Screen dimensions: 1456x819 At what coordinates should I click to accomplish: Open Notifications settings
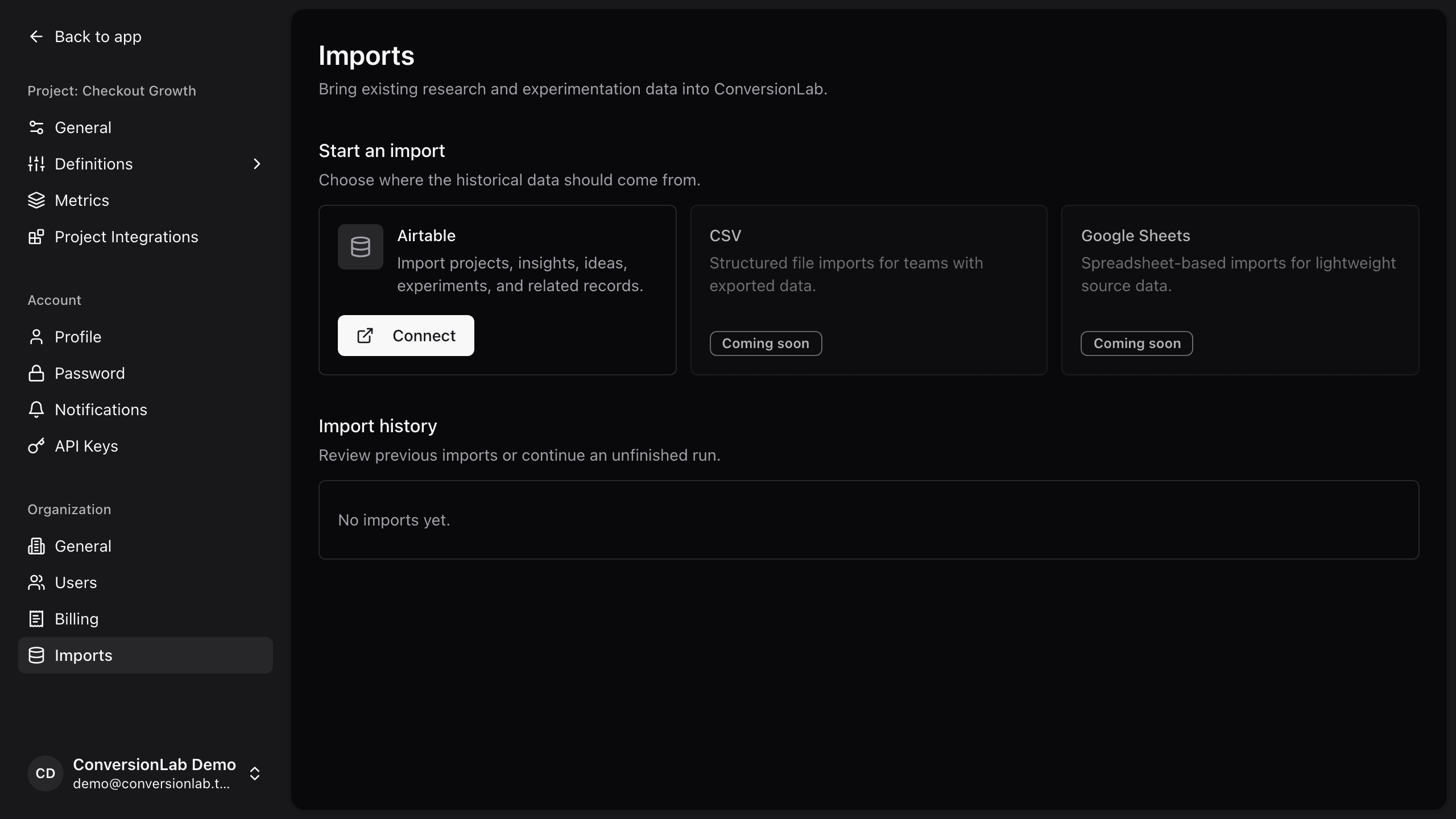point(146,409)
